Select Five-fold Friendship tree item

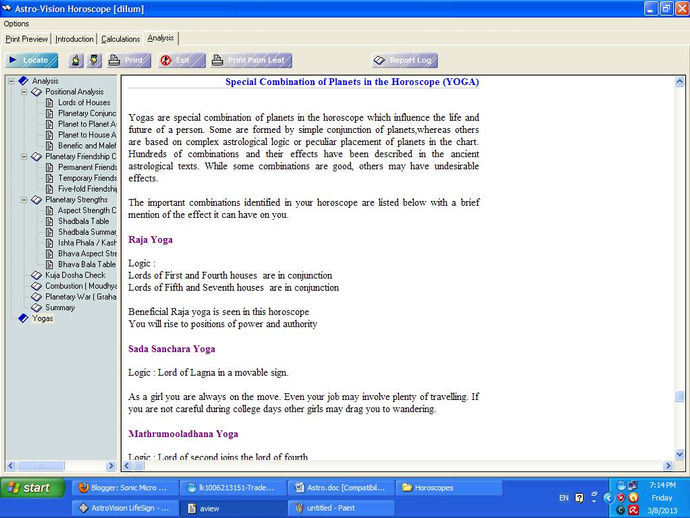pos(87,189)
